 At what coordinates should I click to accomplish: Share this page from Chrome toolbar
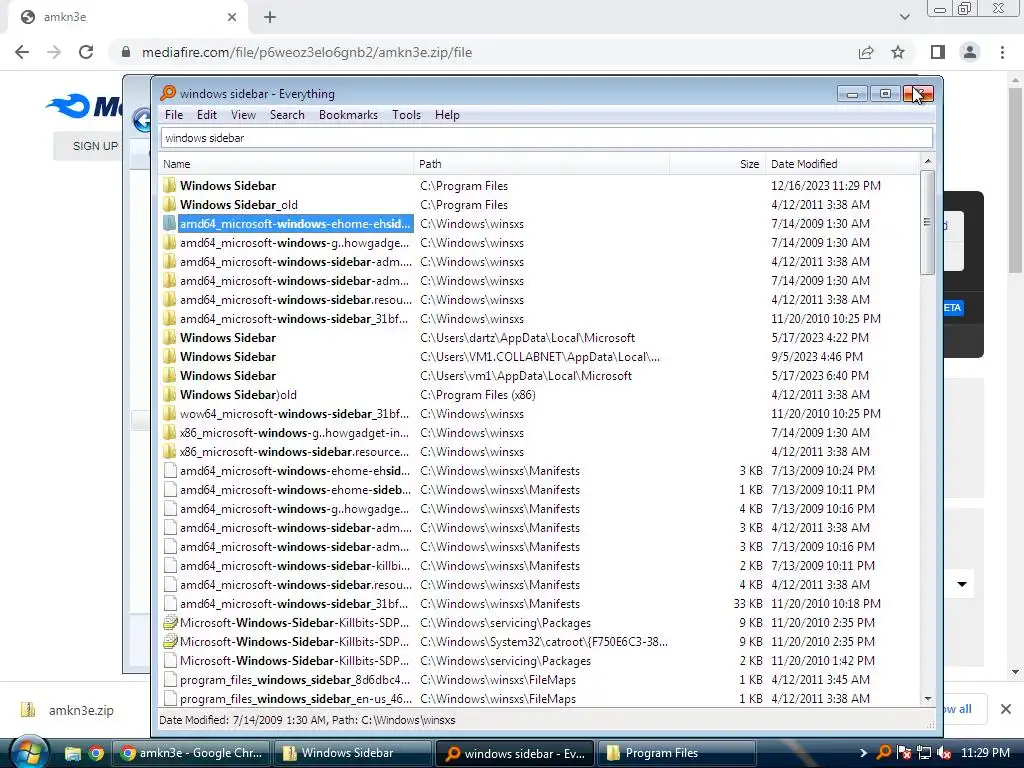coord(866,52)
